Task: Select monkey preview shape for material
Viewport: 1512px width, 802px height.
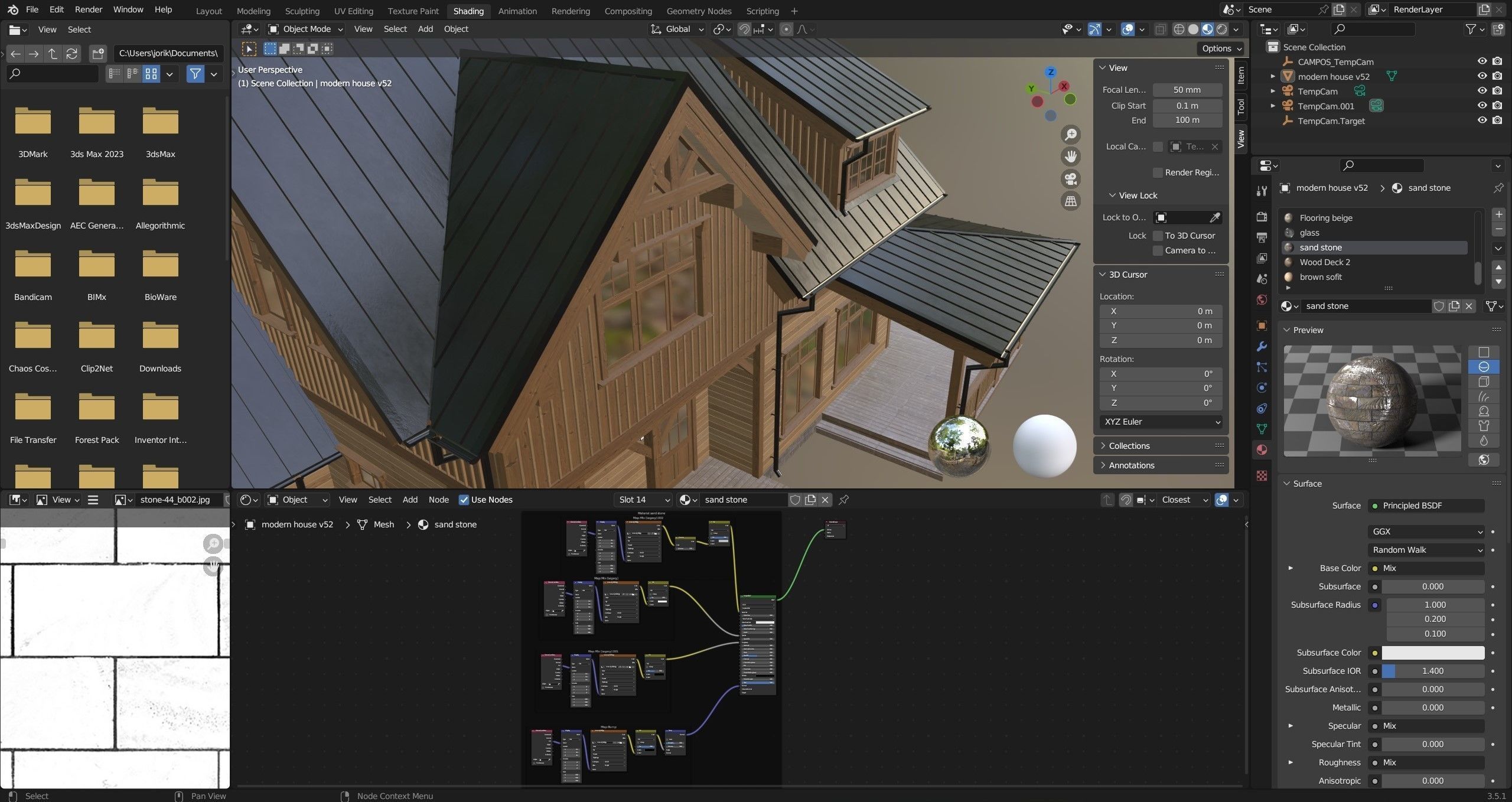Action: [1484, 411]
